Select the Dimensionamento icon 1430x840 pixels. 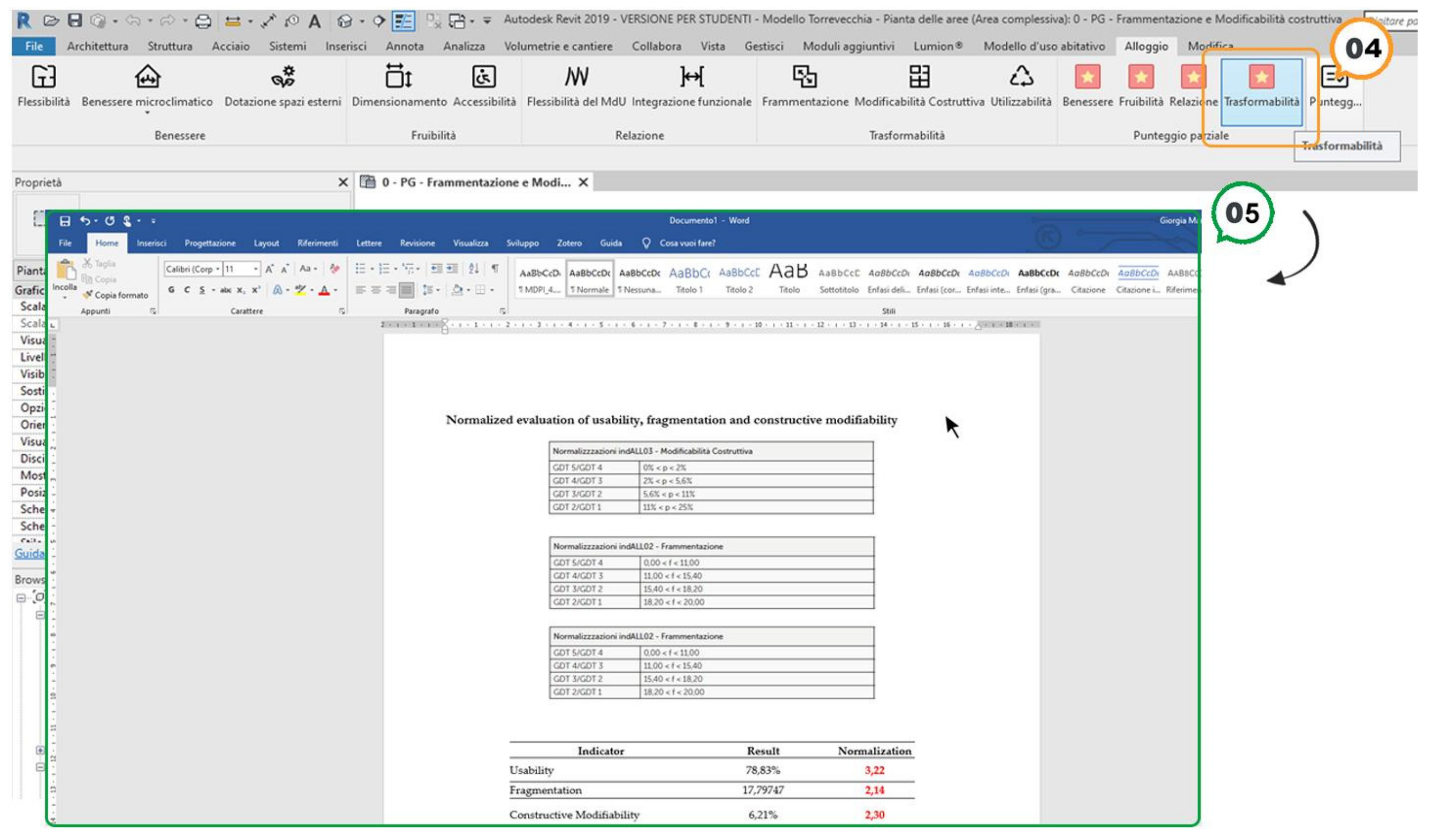point(398,77)
